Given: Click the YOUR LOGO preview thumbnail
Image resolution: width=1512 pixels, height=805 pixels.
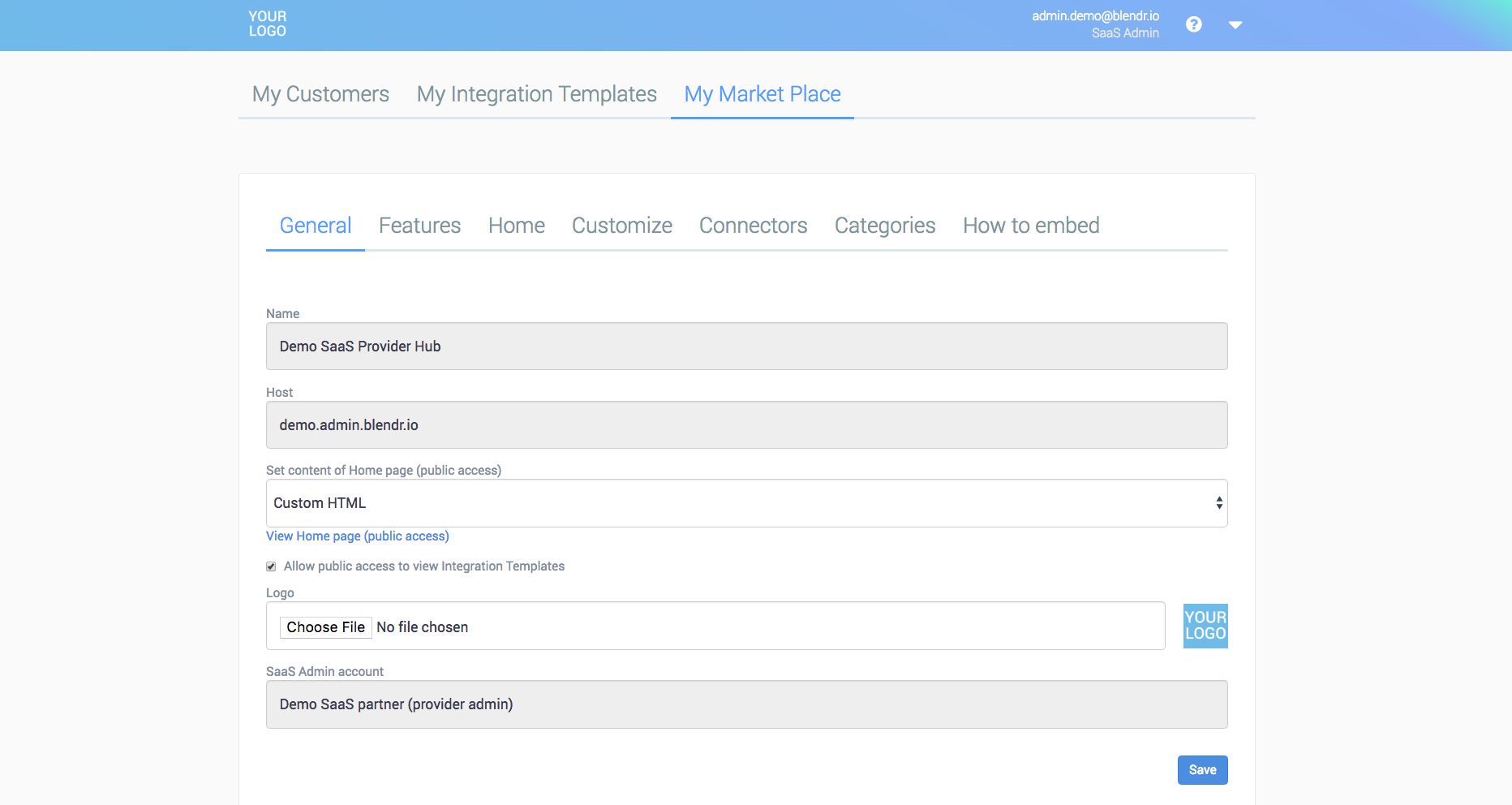Looking at the screenshot, I should click(1205, 626).
